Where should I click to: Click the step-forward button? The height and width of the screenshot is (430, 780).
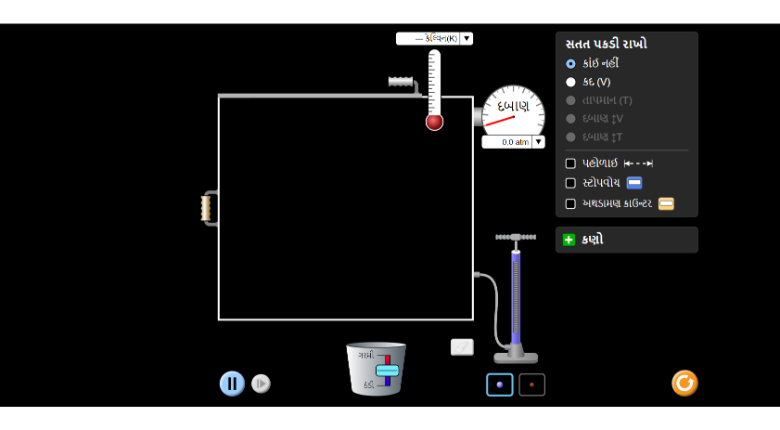point(261,383)
